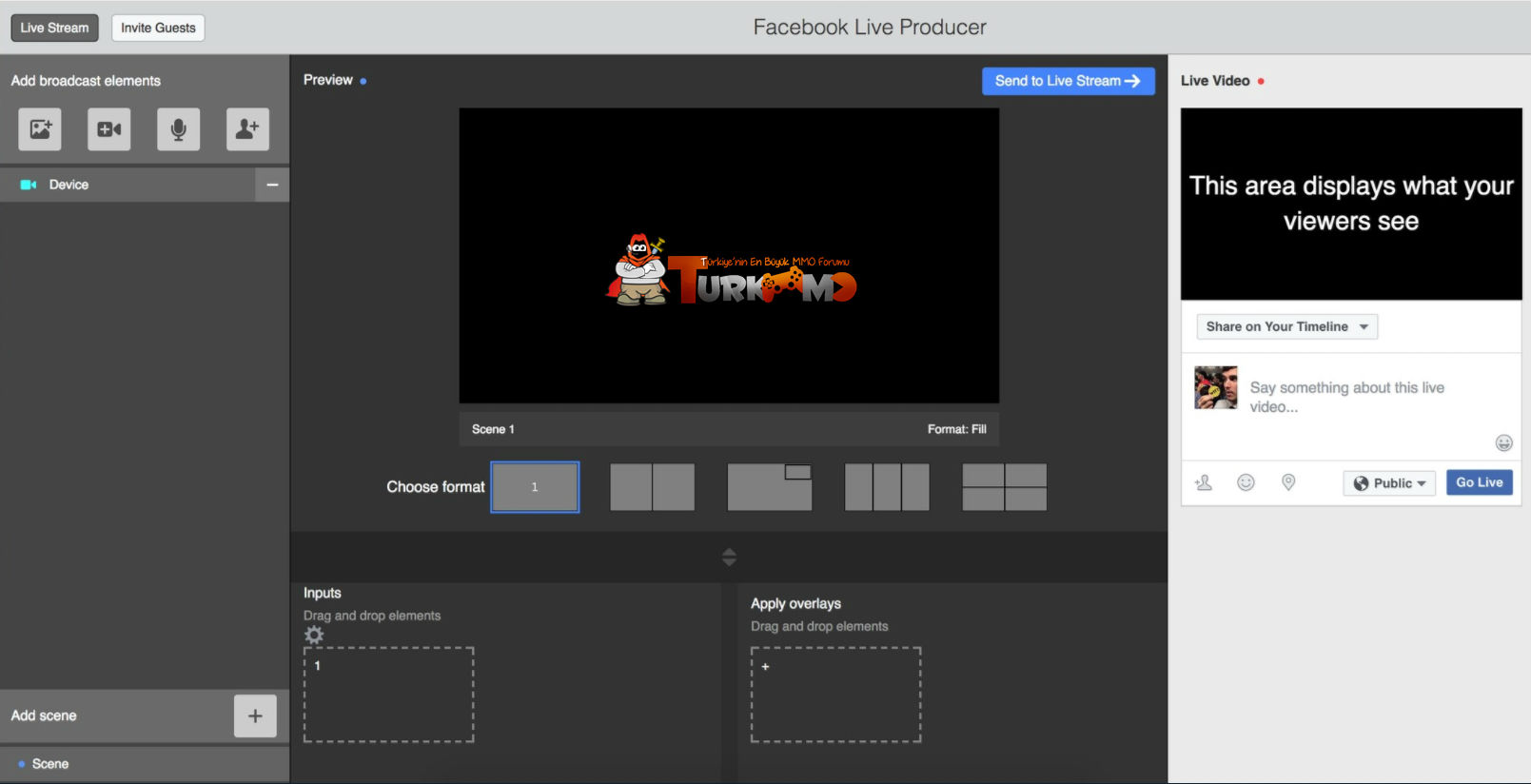Choose the picture-in-picture format

(x=770, y=487)
